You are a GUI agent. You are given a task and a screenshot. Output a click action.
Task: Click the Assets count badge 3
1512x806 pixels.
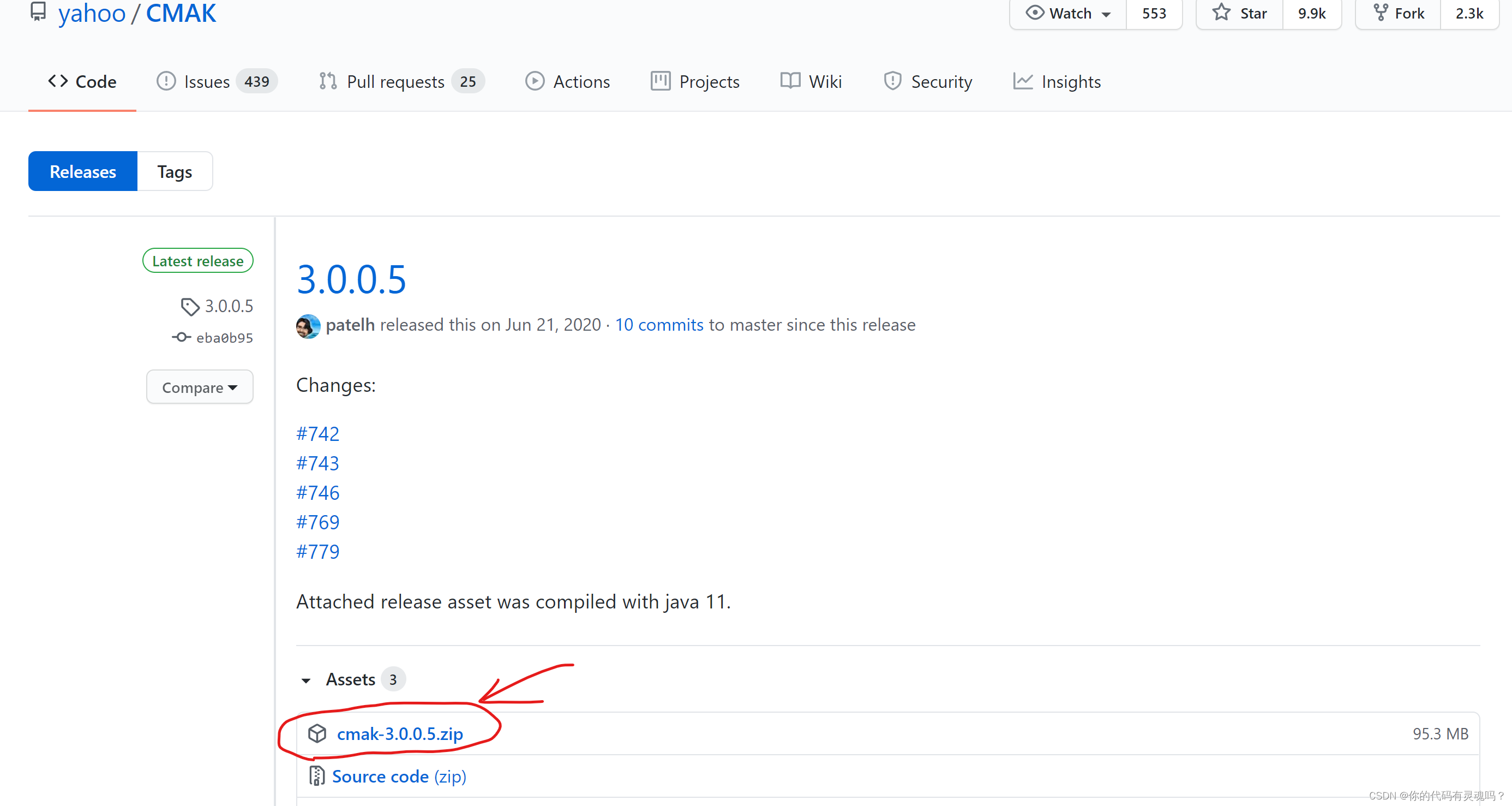click(x=393, y=679)
